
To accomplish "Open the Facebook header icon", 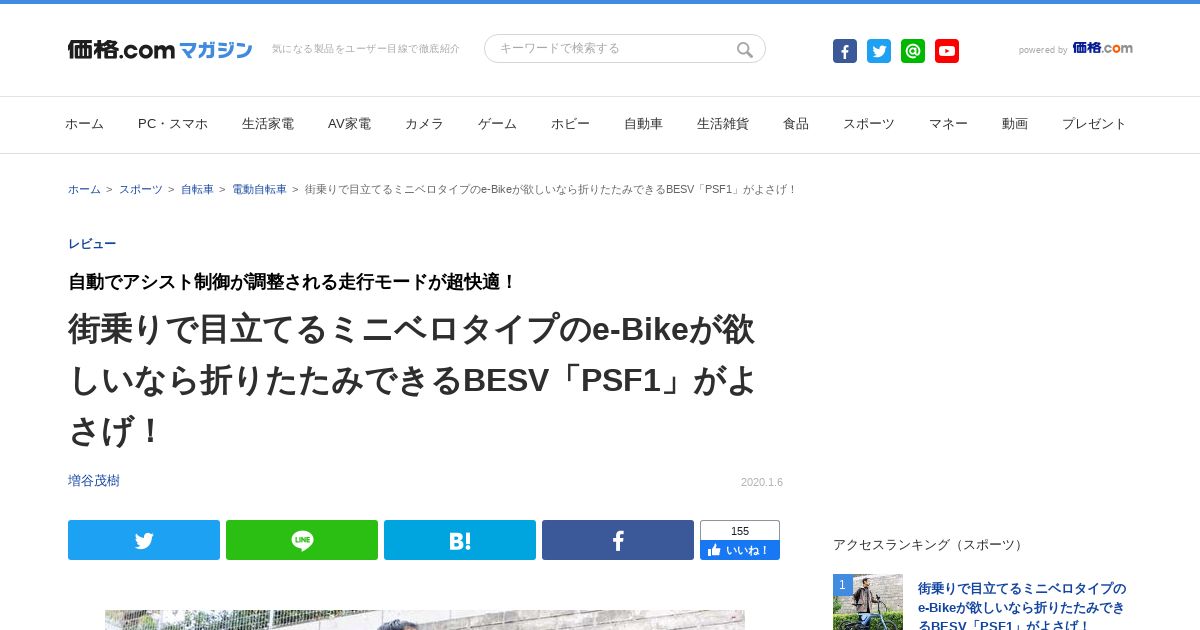I will pyautogui.click(x=845, y=51).
